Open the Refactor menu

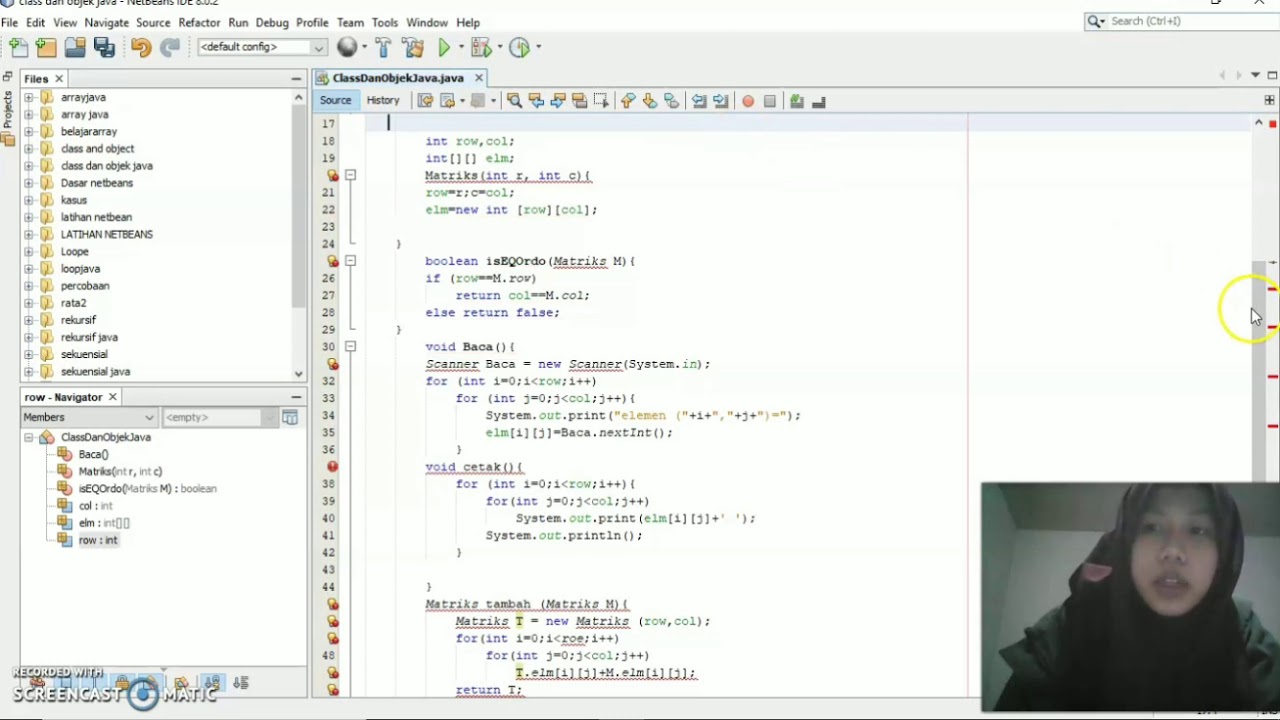pyautogui.click(x=199, y=22)
